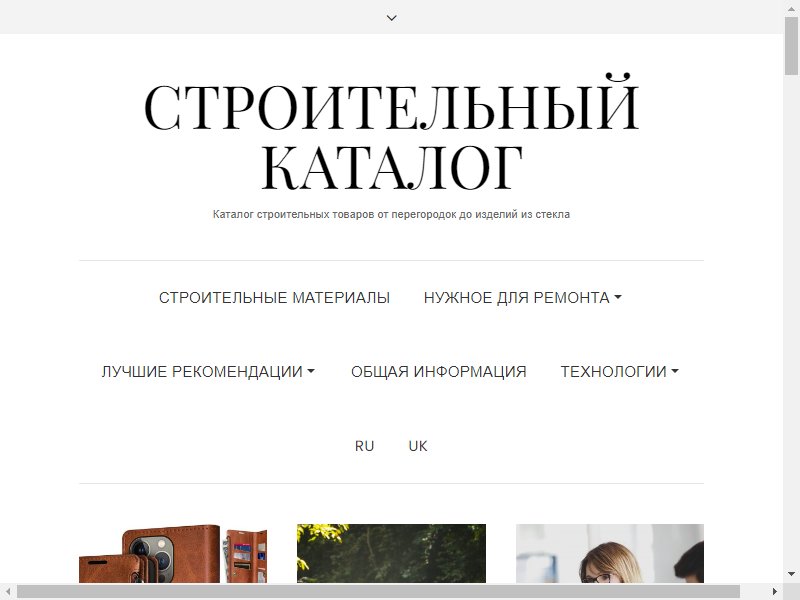This screenshot has width=800, height=600.
Task: Open Общая информация menu item
Action: pos(439,371)
